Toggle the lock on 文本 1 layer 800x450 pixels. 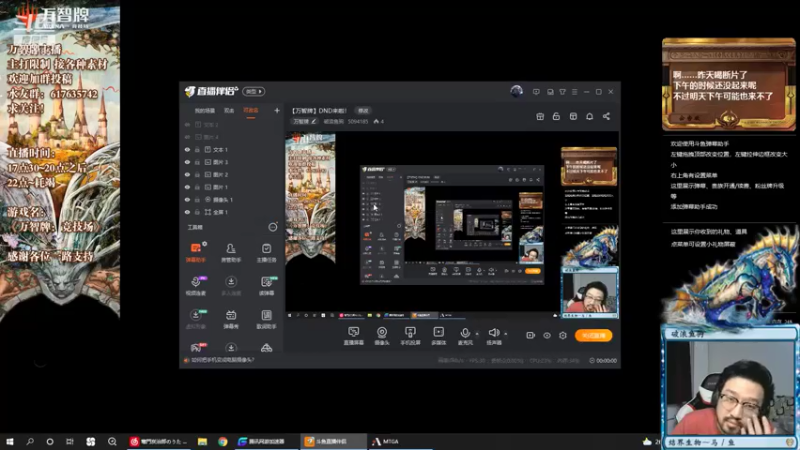[197, 149]
